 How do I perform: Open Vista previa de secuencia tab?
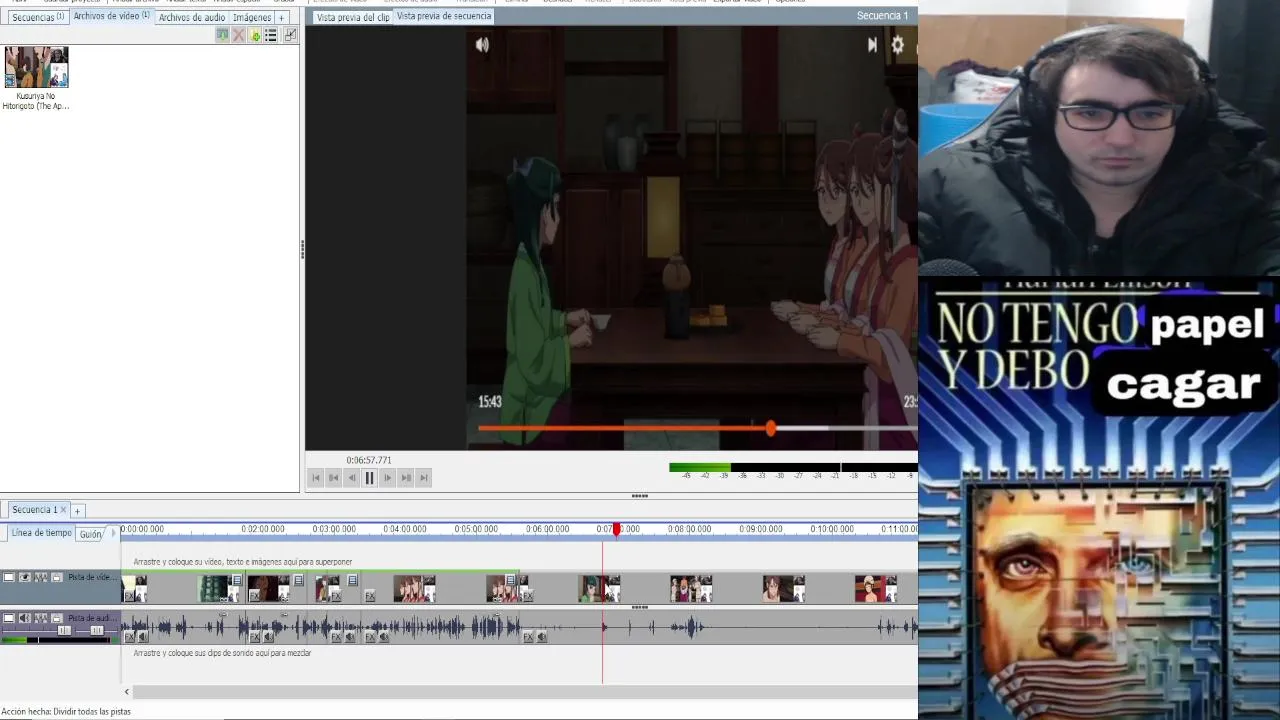coord(444,16)
